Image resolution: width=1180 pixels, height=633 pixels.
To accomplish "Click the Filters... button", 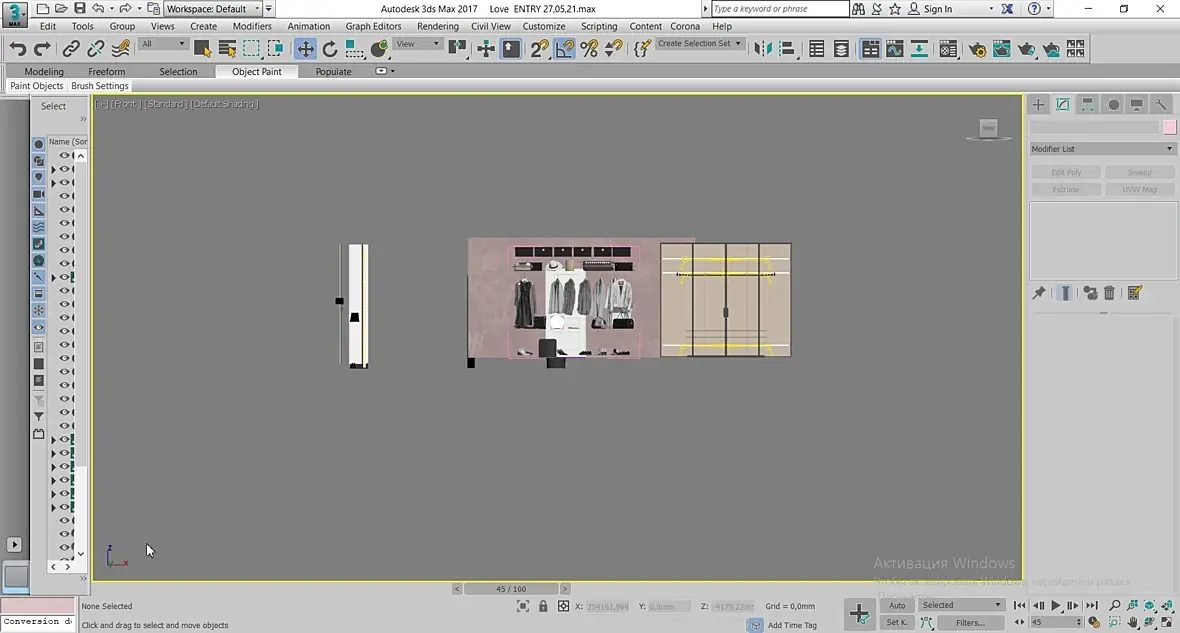I will 969,623.
